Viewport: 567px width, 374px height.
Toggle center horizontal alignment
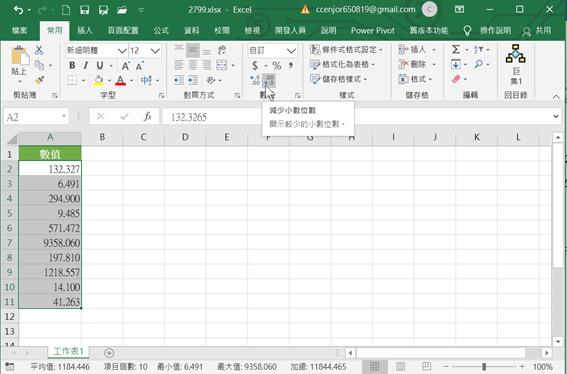click(x=193, y=65)
